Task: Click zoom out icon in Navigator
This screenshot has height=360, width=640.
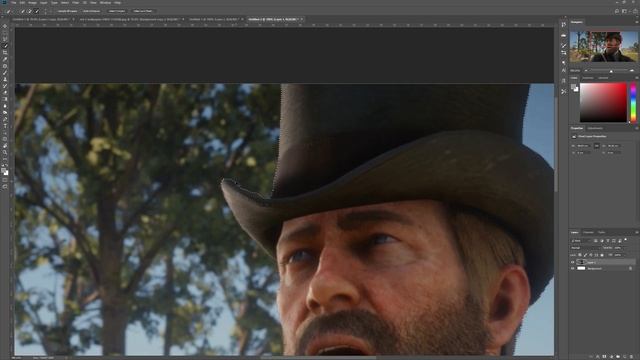Action: pyautogui.click(x=586, y=71)
